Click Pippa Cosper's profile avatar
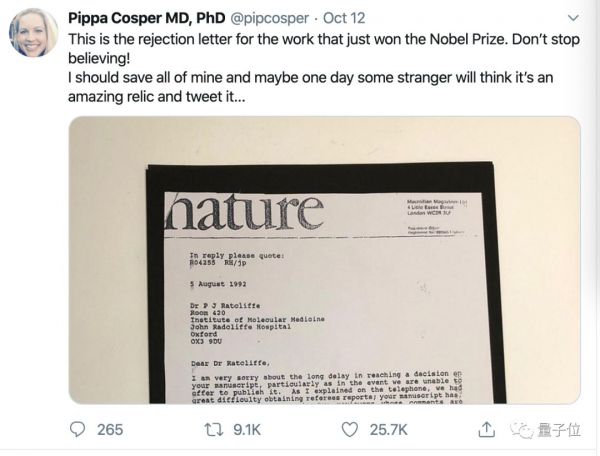The width and height of the screenshot is (600, 456). pyautogui.click(x=33, y=33)
